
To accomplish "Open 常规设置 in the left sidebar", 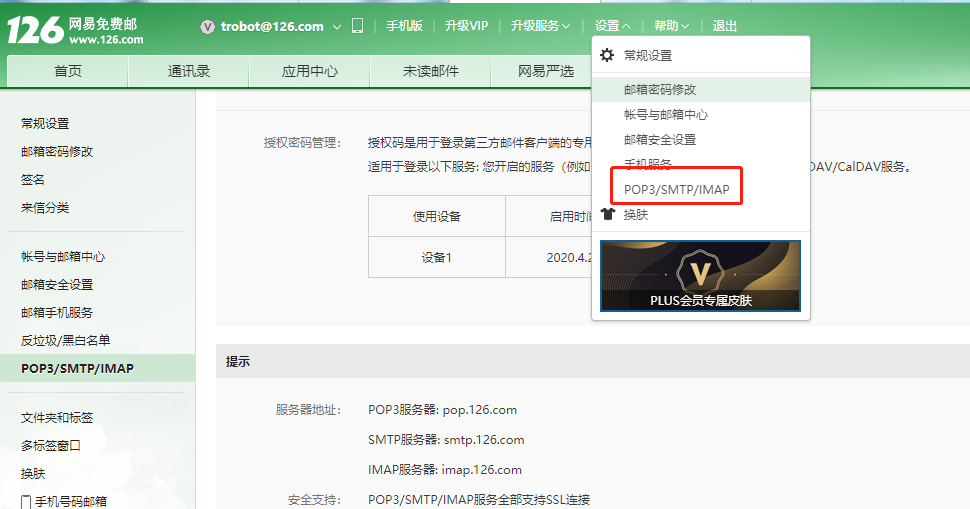I will click(45, 124).
